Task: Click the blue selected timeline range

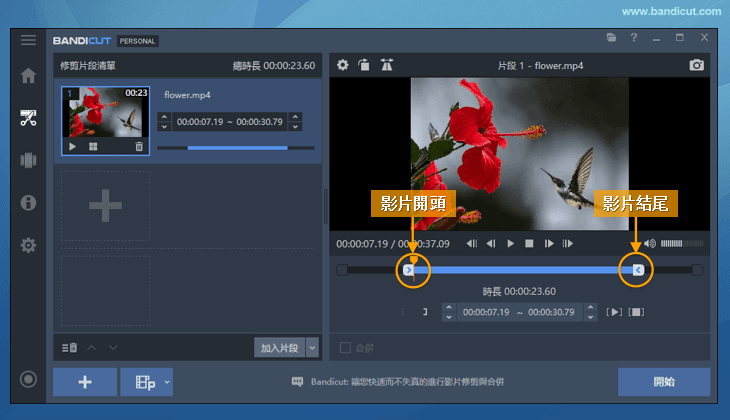Action: (x=523, y=270)
